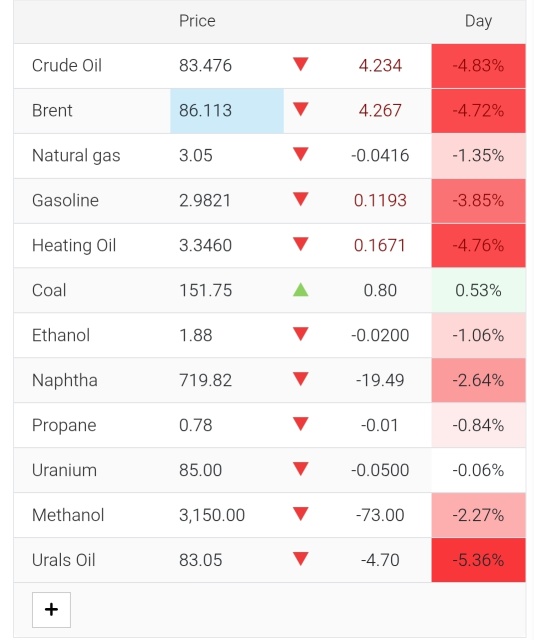Open the Crude Oil commodity link
Screen dimensions: 534x640
[67, 65]
